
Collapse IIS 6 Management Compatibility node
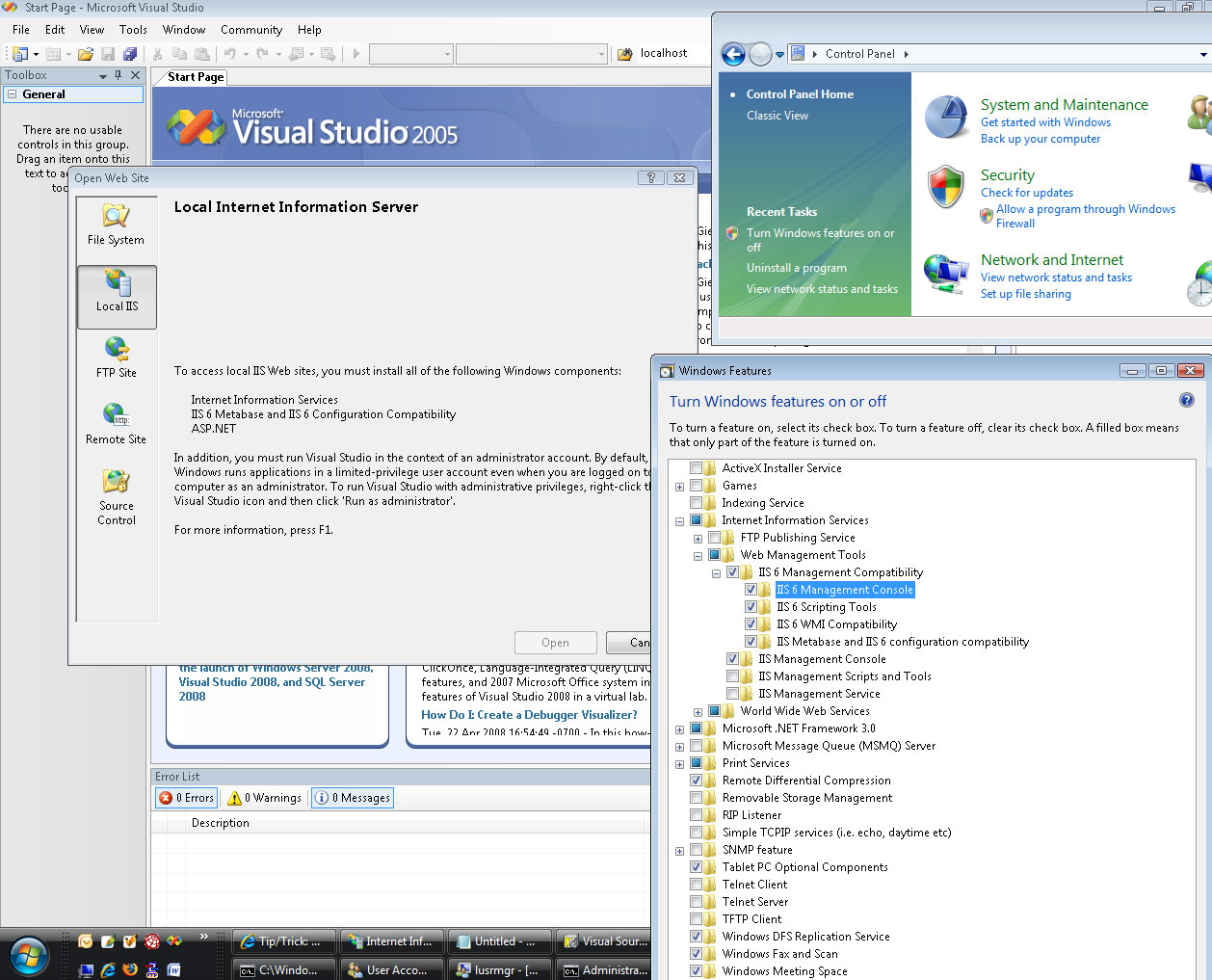[716, 573]
